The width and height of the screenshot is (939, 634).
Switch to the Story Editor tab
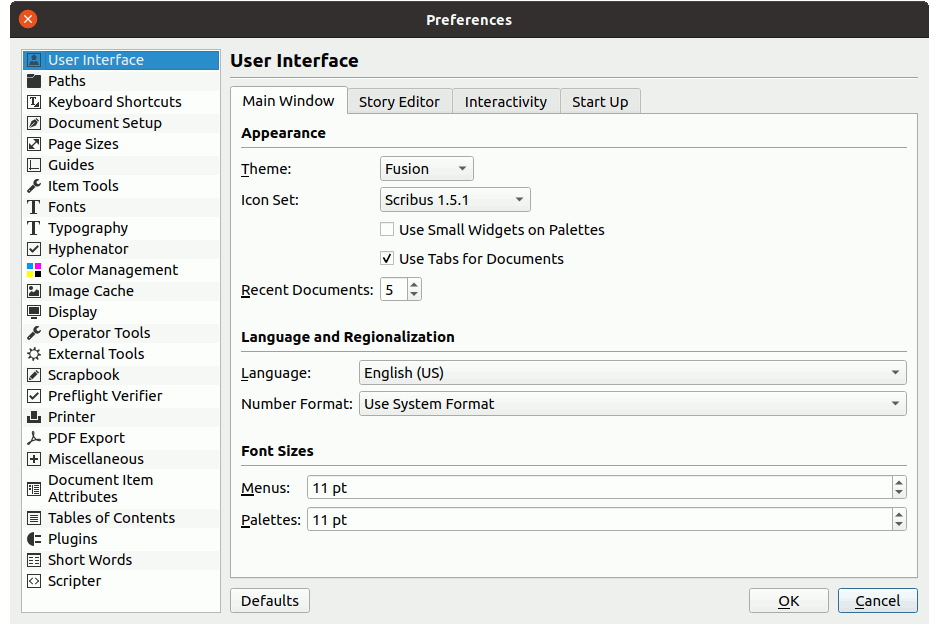(x=399, y=102)
